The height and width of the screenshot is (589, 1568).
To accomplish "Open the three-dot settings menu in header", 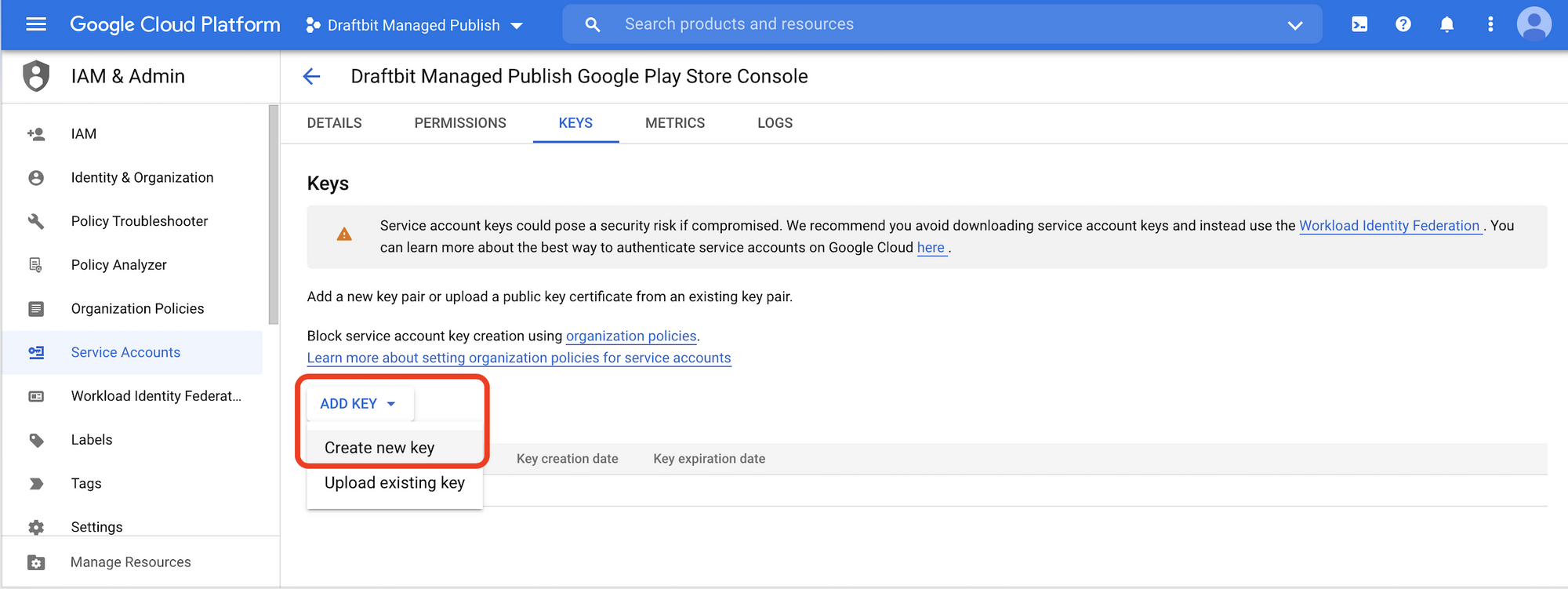I will tap(1490, 24).
